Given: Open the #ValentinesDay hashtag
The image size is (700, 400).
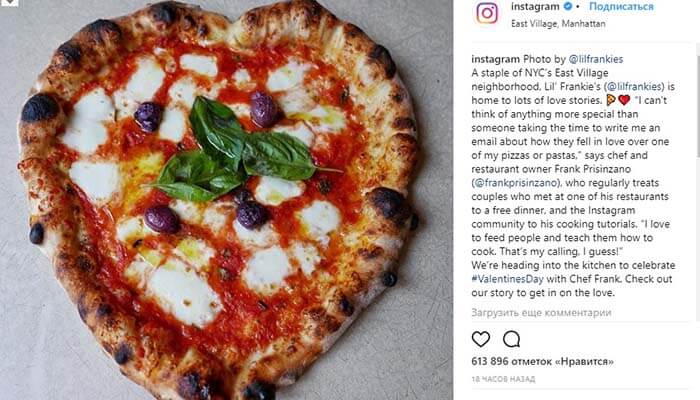Looking at the screenshot, I should tap(508, 279).
